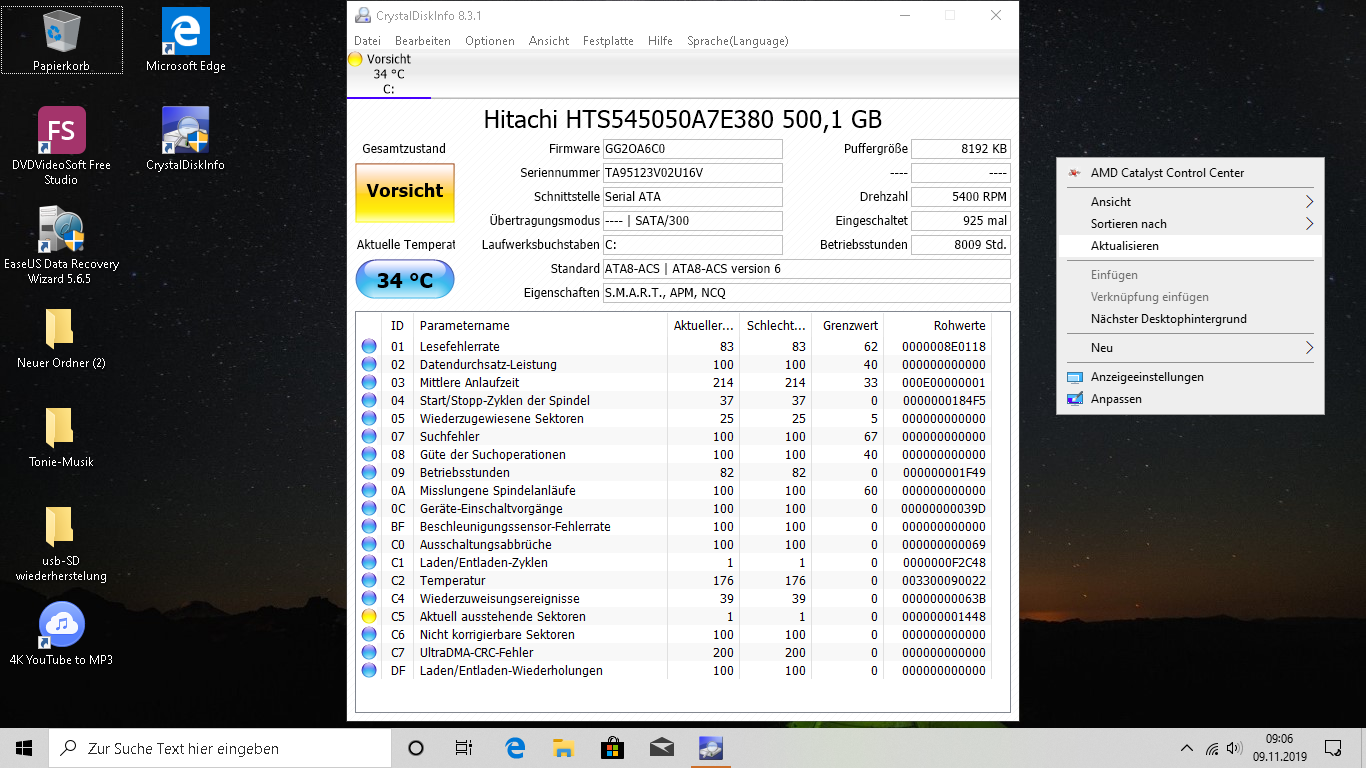
Task: Open the Festplatte menu
Action: pyautogui.click(x=608, y=41)
